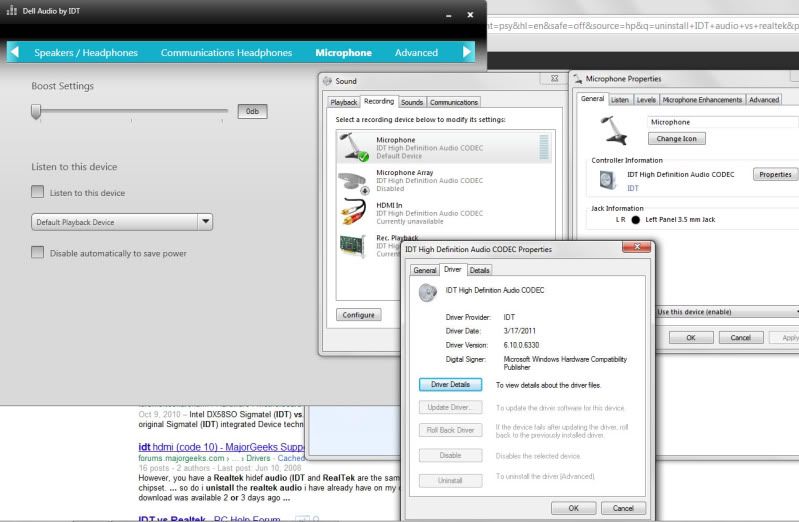Screen dimensions: 799x522
Task: Open Details tab in CODEC Properties
Action: click(x=480, y=270)
